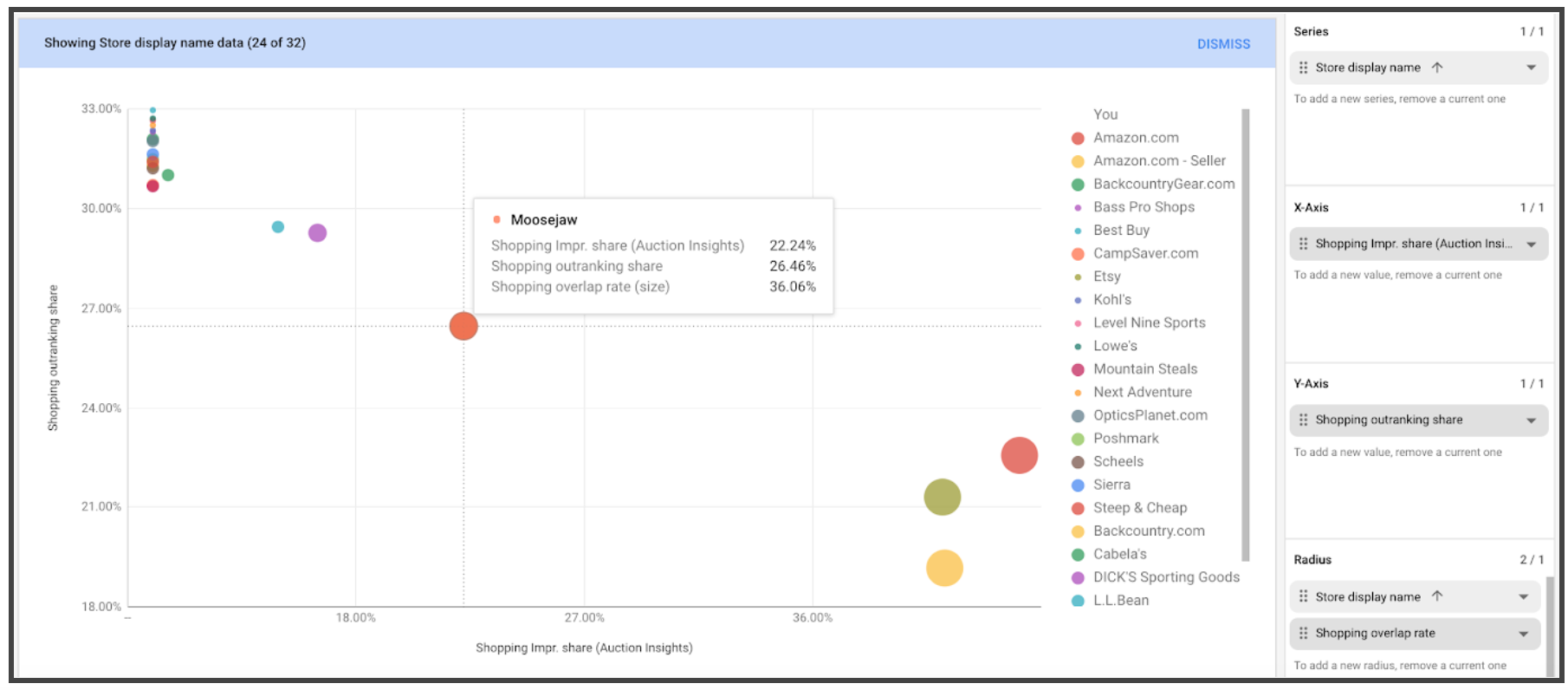The width and height of the screenshot is (1568, 690).
Task: Click the Amazon.com red legend color dot
Action: tap(1079, 139)
